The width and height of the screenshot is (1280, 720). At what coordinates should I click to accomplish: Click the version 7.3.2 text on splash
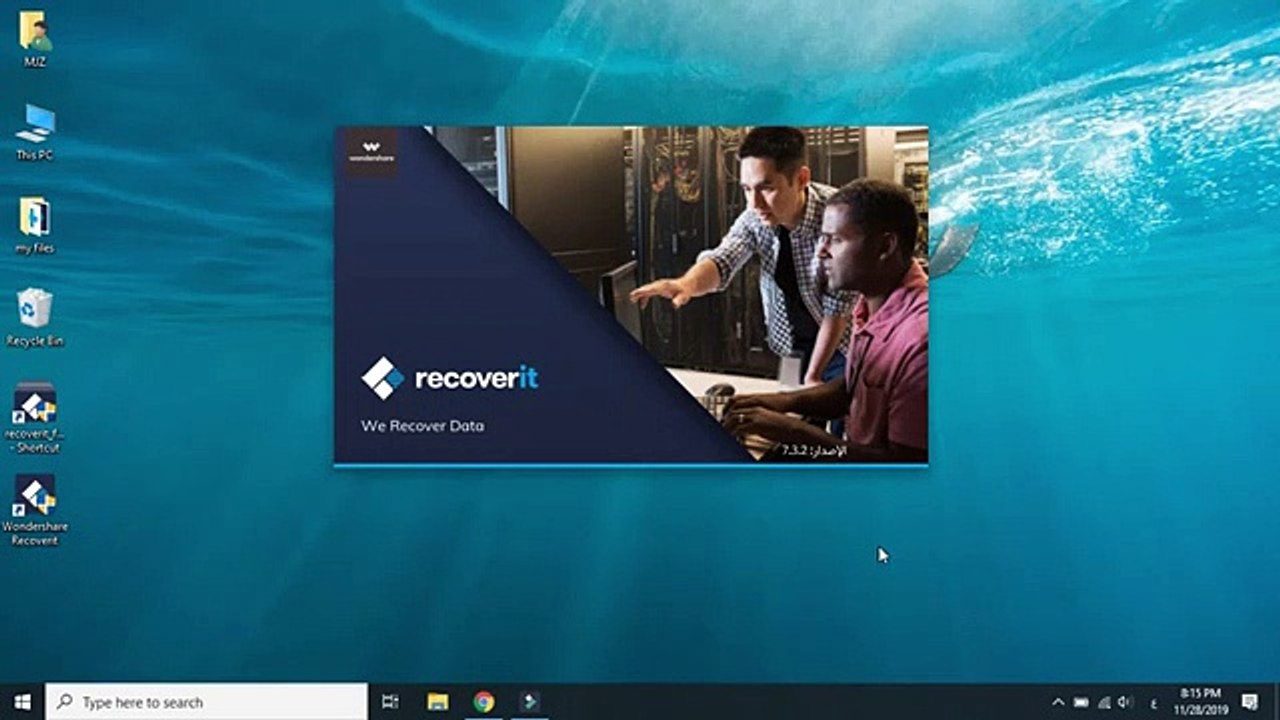click(812, 451)
